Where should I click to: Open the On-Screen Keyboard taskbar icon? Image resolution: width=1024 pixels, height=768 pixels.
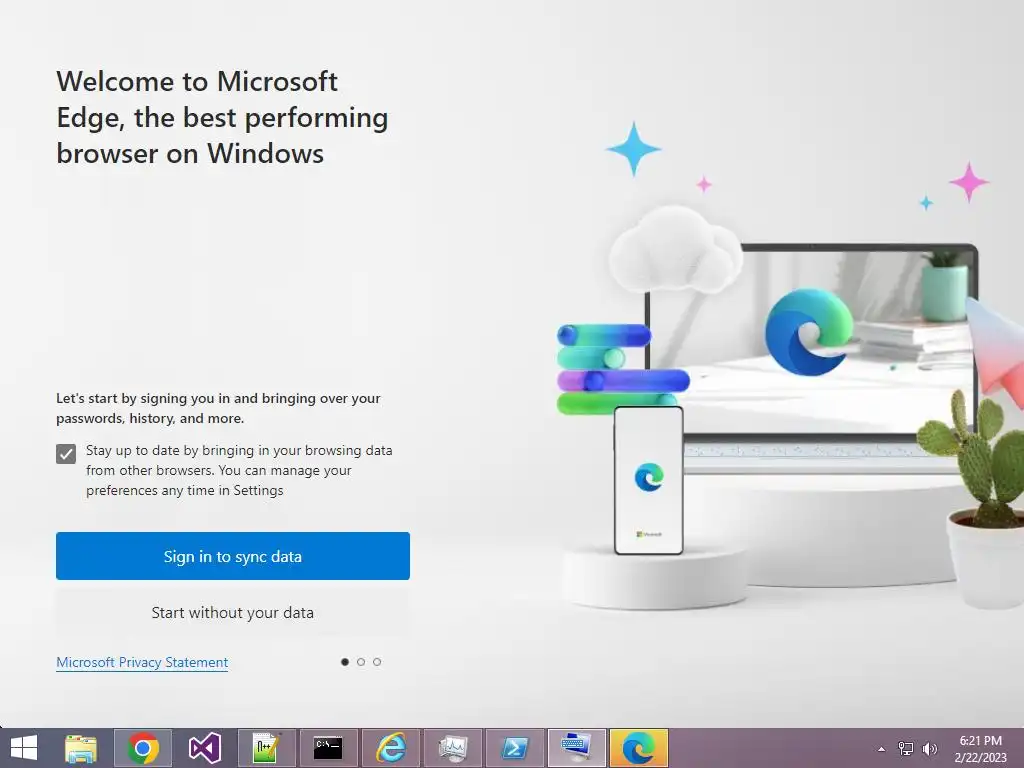[x=577, y=748]
